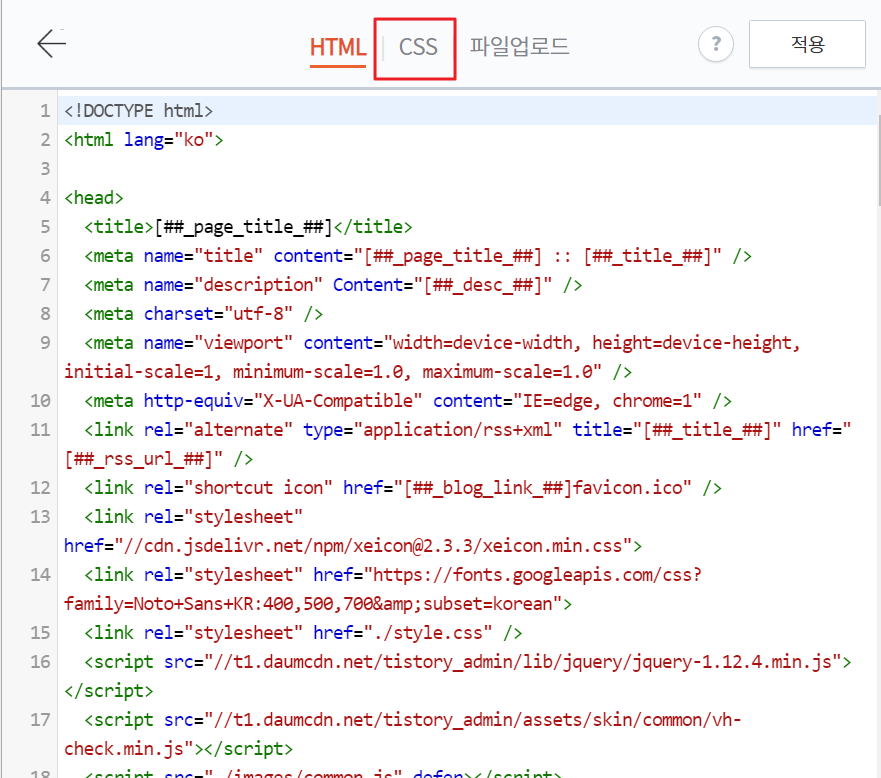Click line number 5 in gutter
Viewport: 881px width, 778px height.
[46, 227]
